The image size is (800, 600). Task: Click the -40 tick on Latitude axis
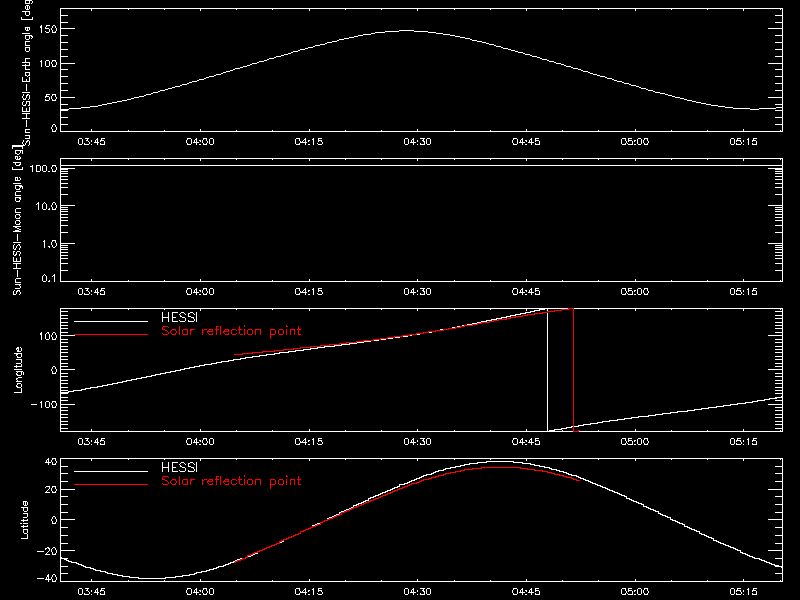point(47,579)
